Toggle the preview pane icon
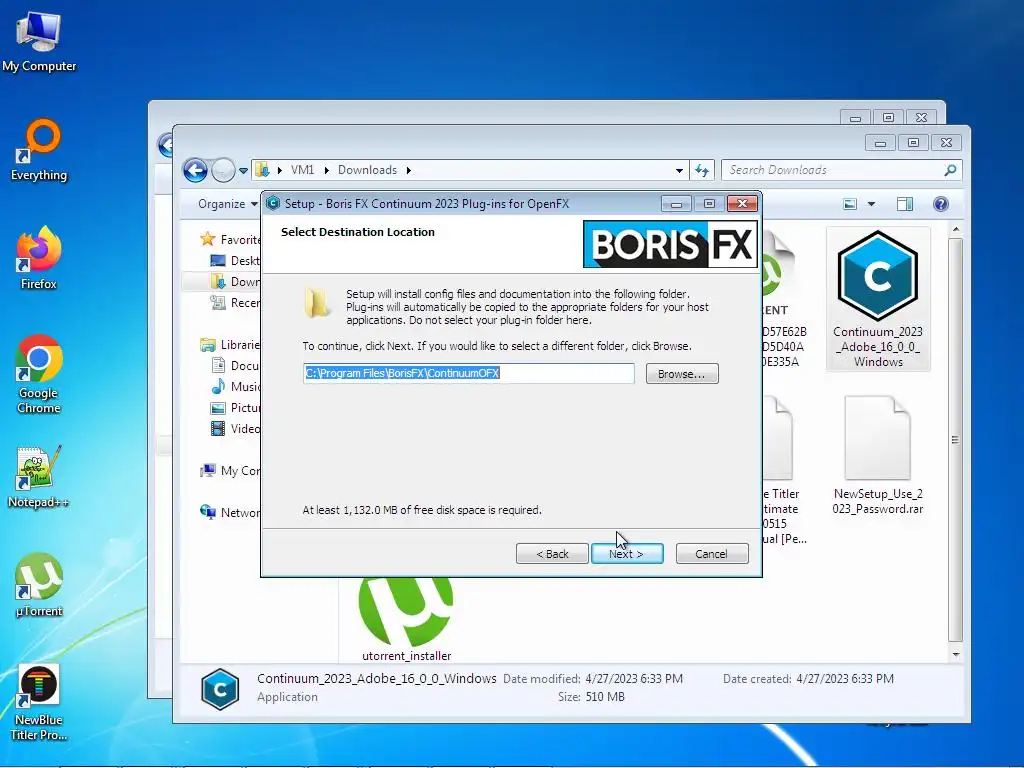Image resolution: width=1024 pixels, height=768 pixels. 905,204
